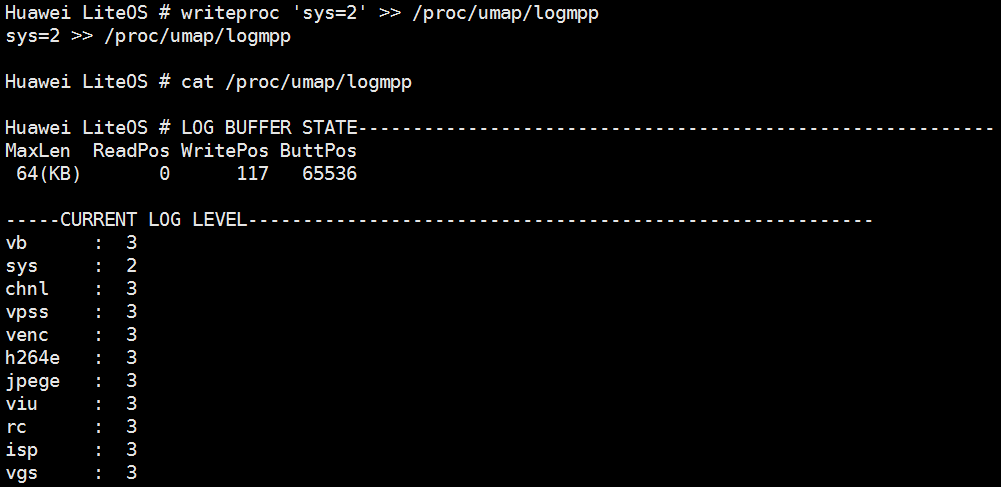The image size is (1001, 487).
Task: Click the 'cat /proc/umap/logmpp' command
Action: [296, 82]
